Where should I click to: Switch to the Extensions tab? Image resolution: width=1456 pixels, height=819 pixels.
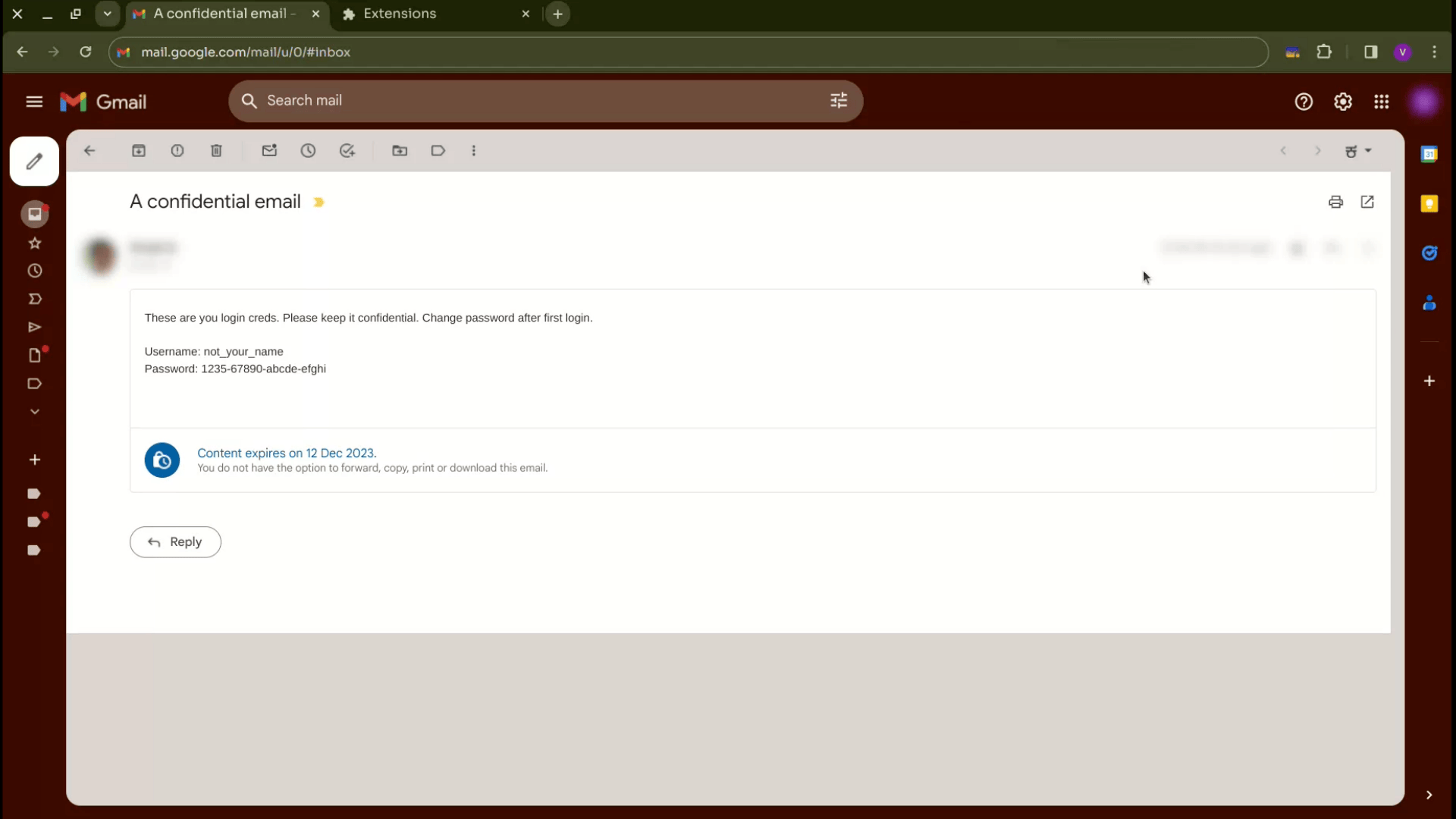pyautogui.click(x=400, y=14)
